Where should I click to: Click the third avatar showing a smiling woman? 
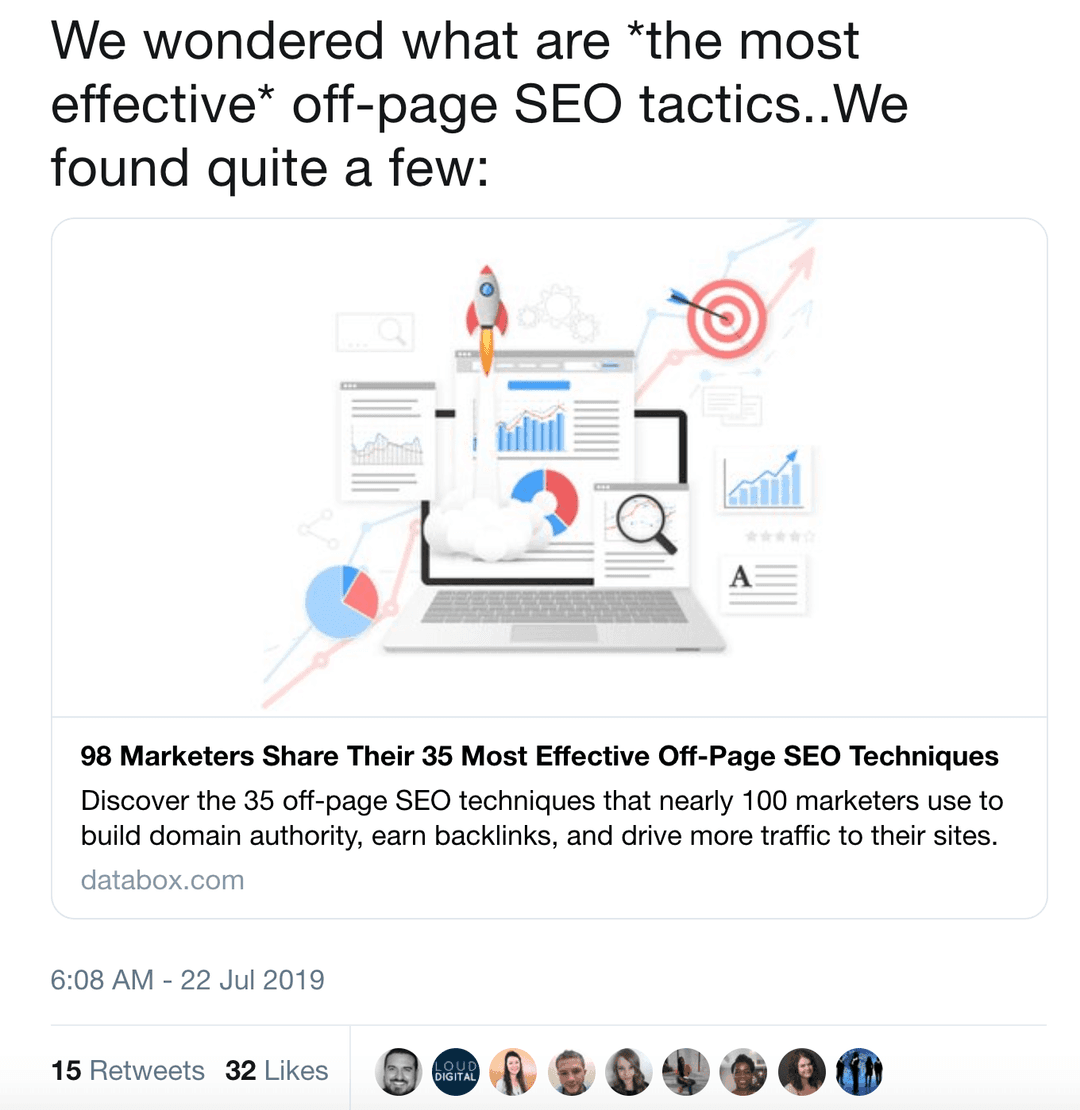click(513, 1071)
